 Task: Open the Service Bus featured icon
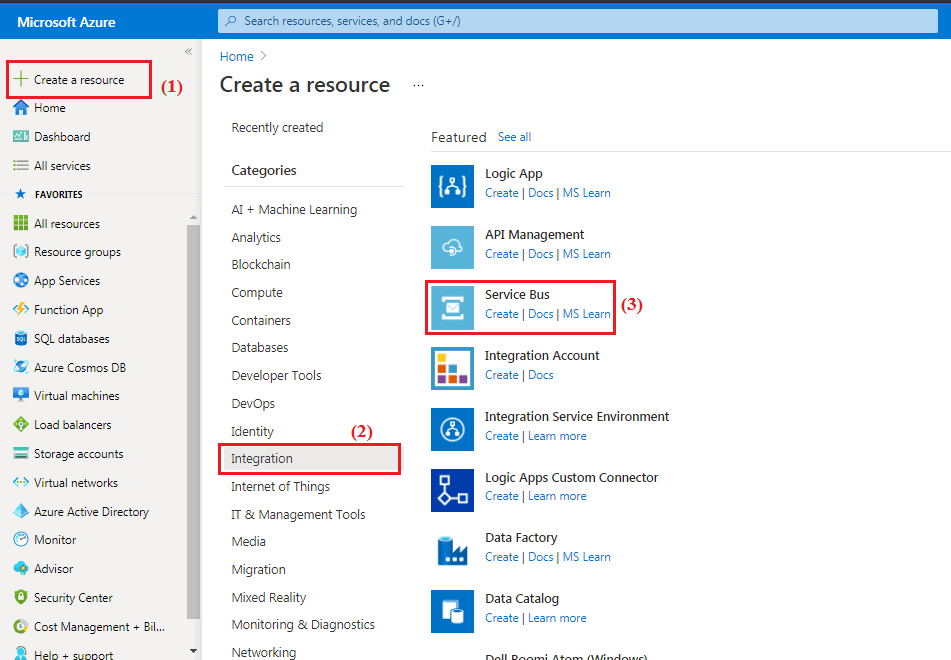(x=452, y=306)
